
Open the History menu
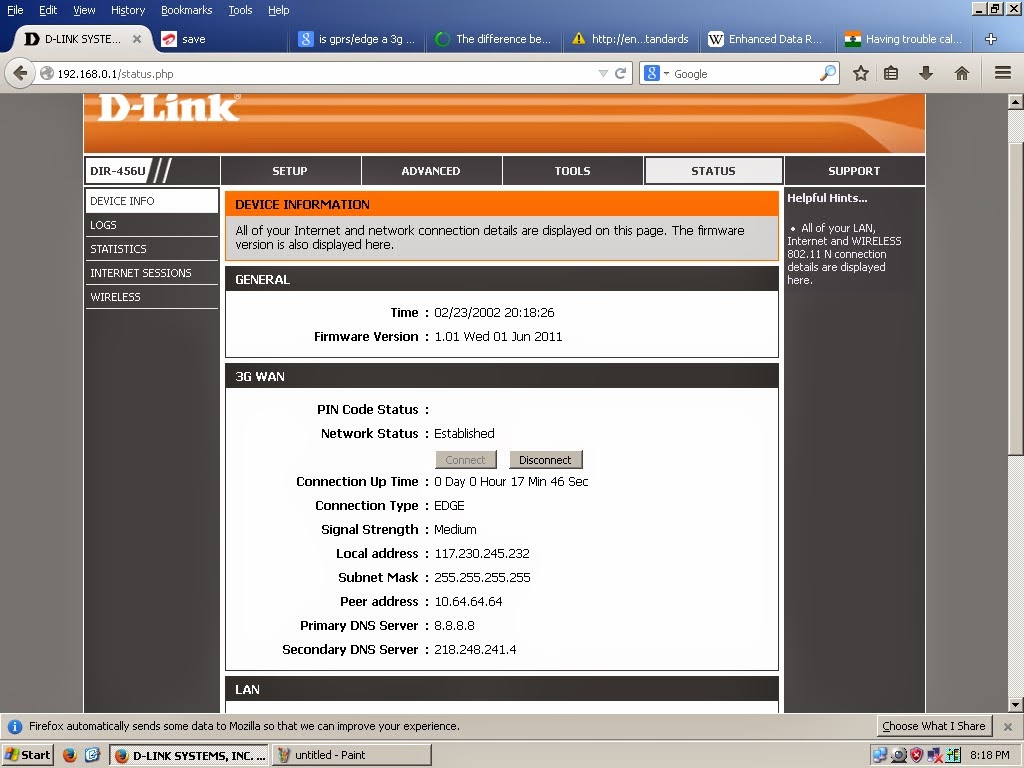(x=127, y=10)
